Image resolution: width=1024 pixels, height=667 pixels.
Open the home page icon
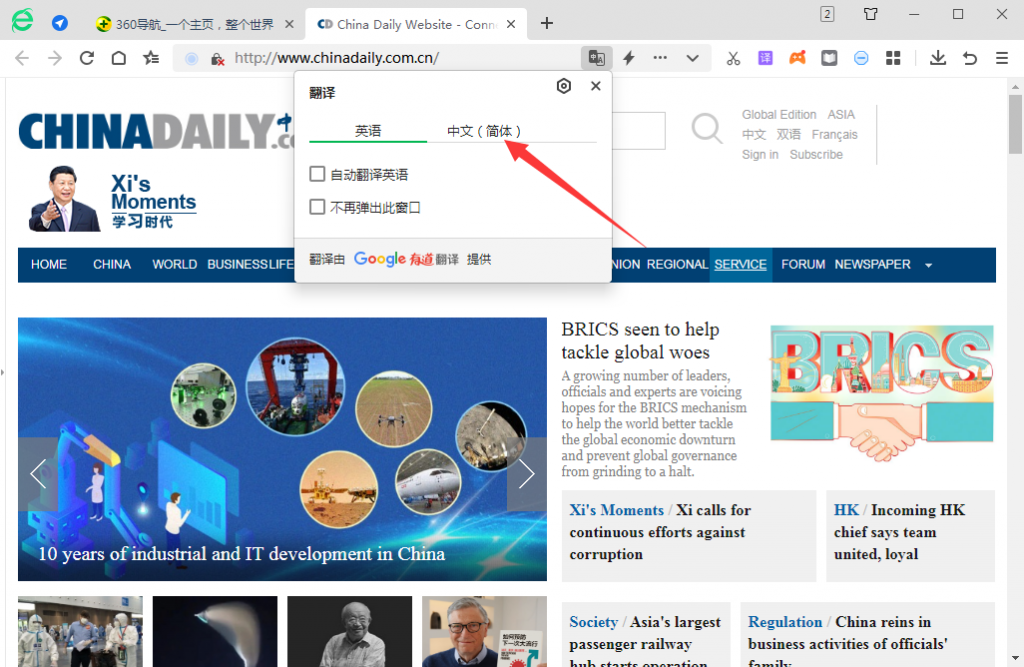pos(118,58)
